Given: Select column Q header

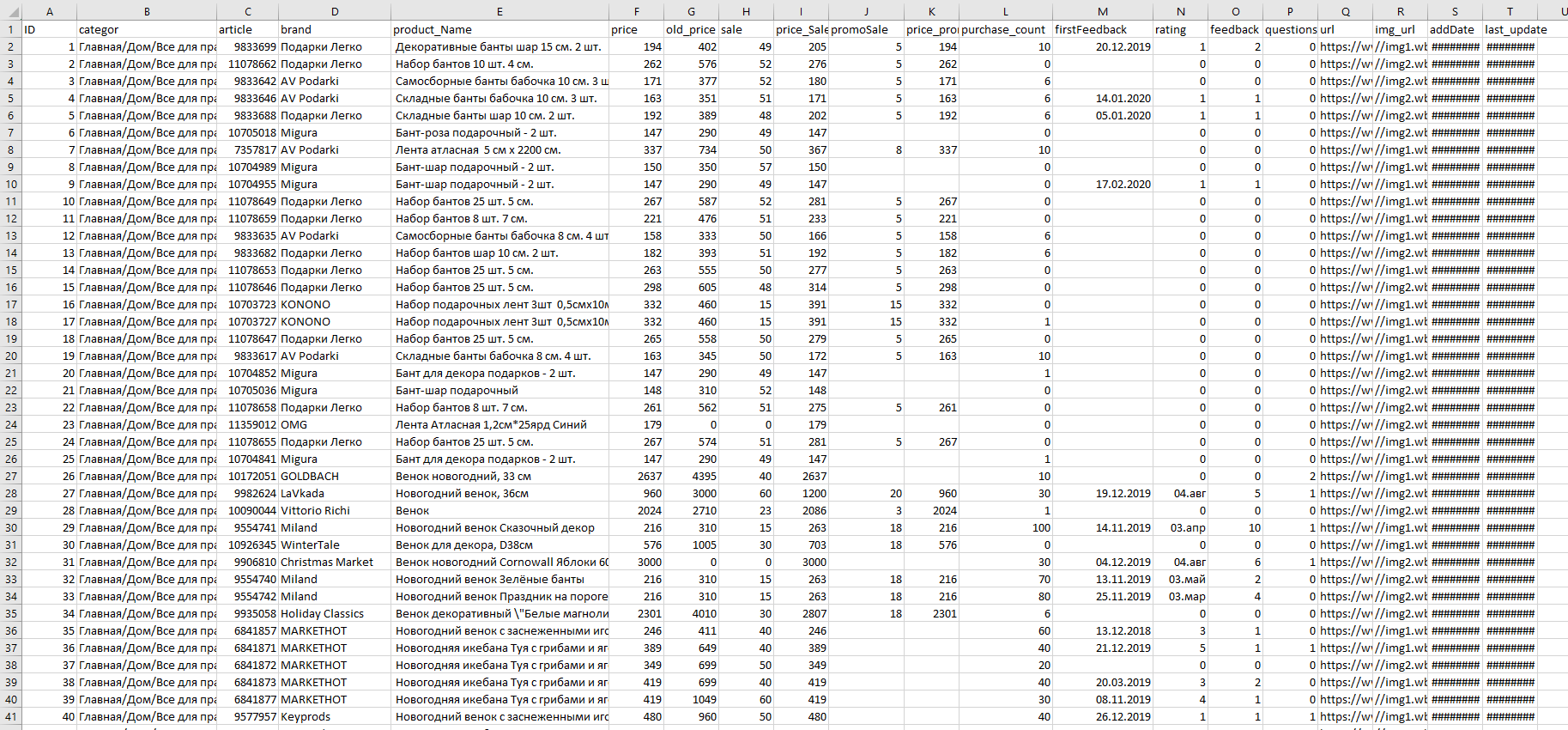Looking at the screenshot, I should [x=1345, y=11].
